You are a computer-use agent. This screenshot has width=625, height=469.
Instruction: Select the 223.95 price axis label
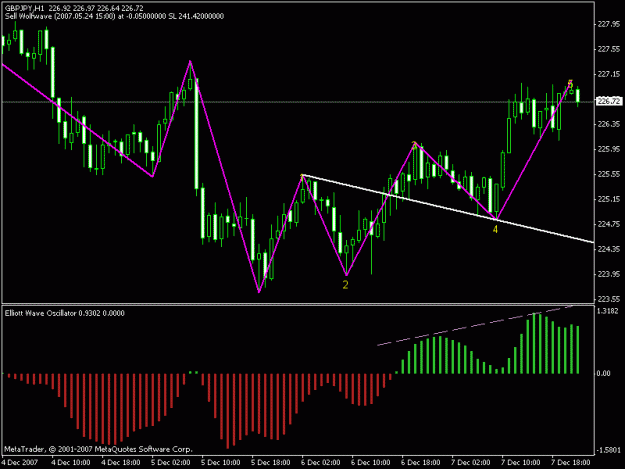pos(609,274)
